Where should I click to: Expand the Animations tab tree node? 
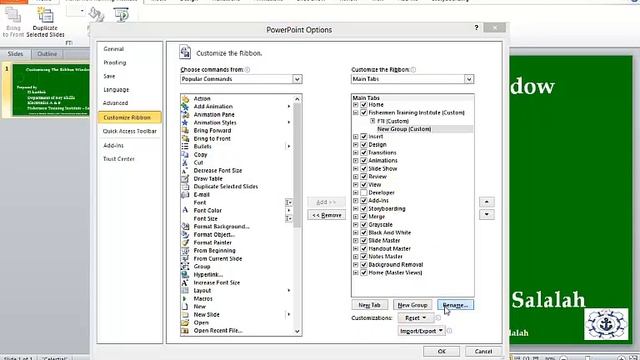click(x=356, y=161)
